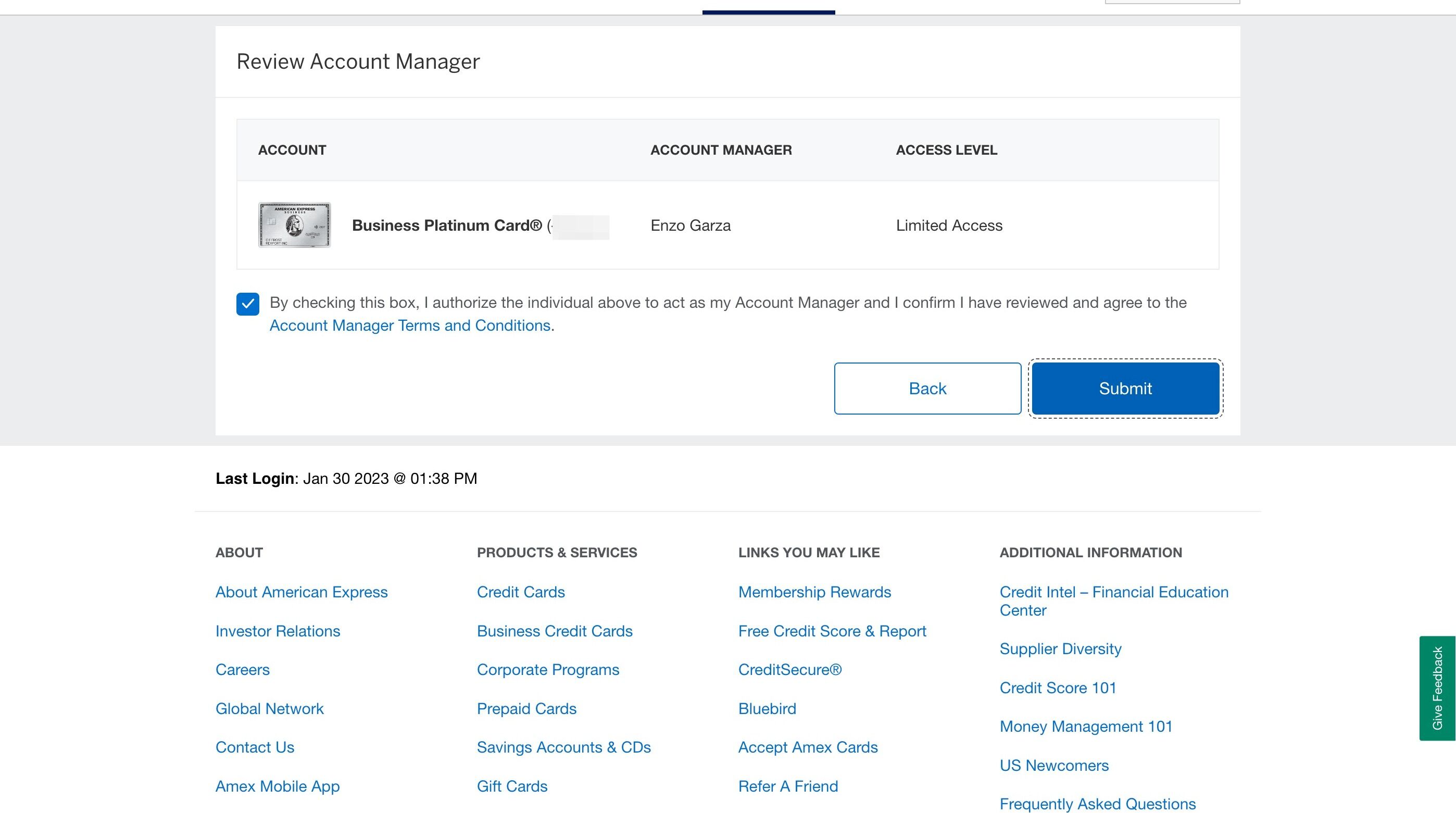The width and height of the screenshot is (1456, 813).
Task: Go Back to the previous step
Action: 927,389
